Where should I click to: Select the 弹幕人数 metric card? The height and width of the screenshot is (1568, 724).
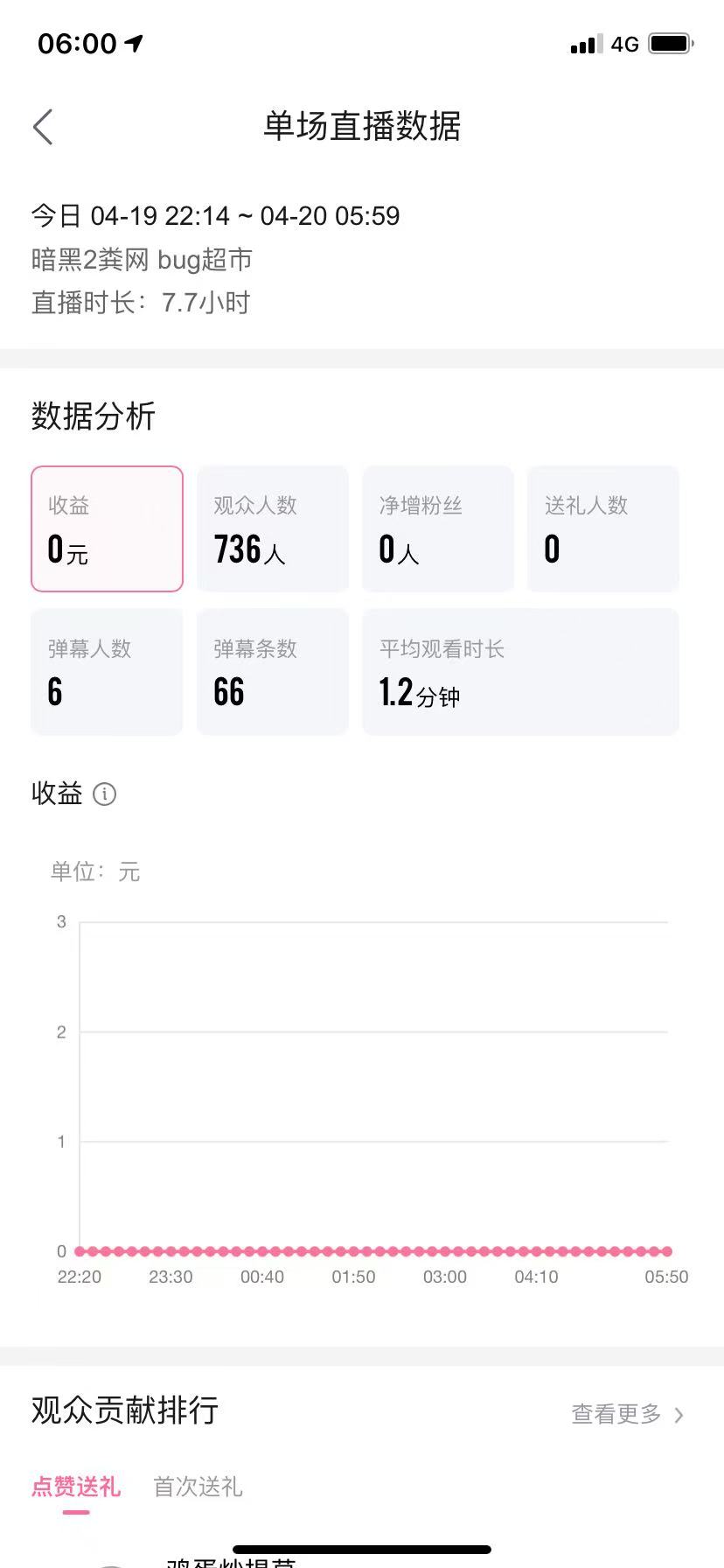[107, 672]
